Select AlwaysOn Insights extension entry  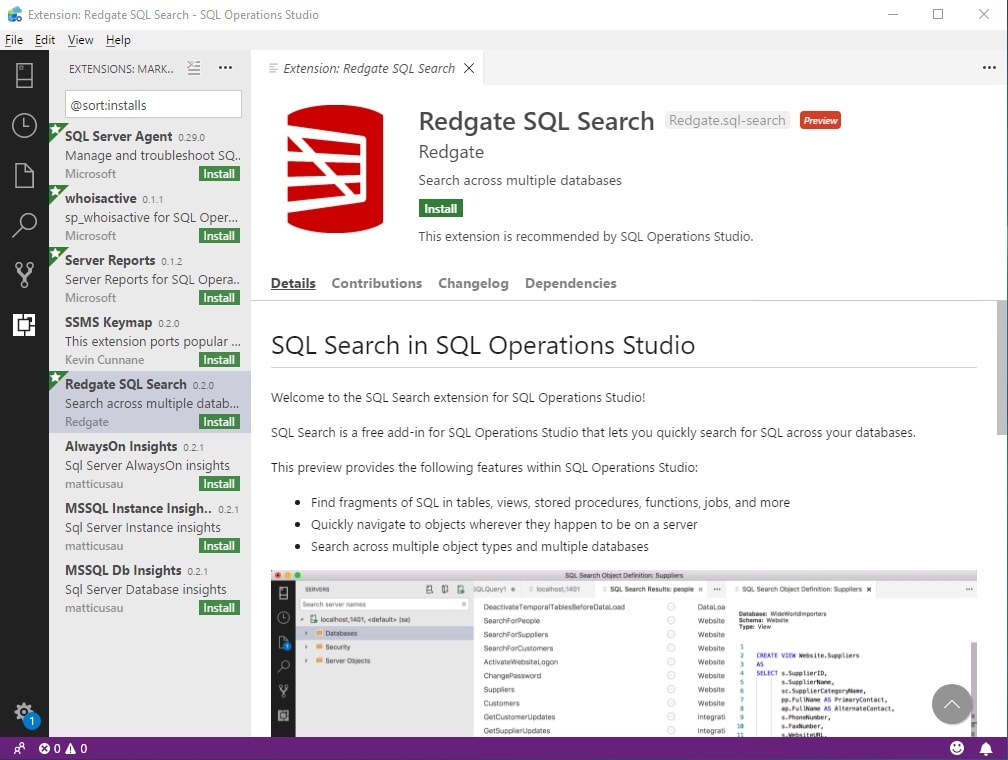pos(150,465)
